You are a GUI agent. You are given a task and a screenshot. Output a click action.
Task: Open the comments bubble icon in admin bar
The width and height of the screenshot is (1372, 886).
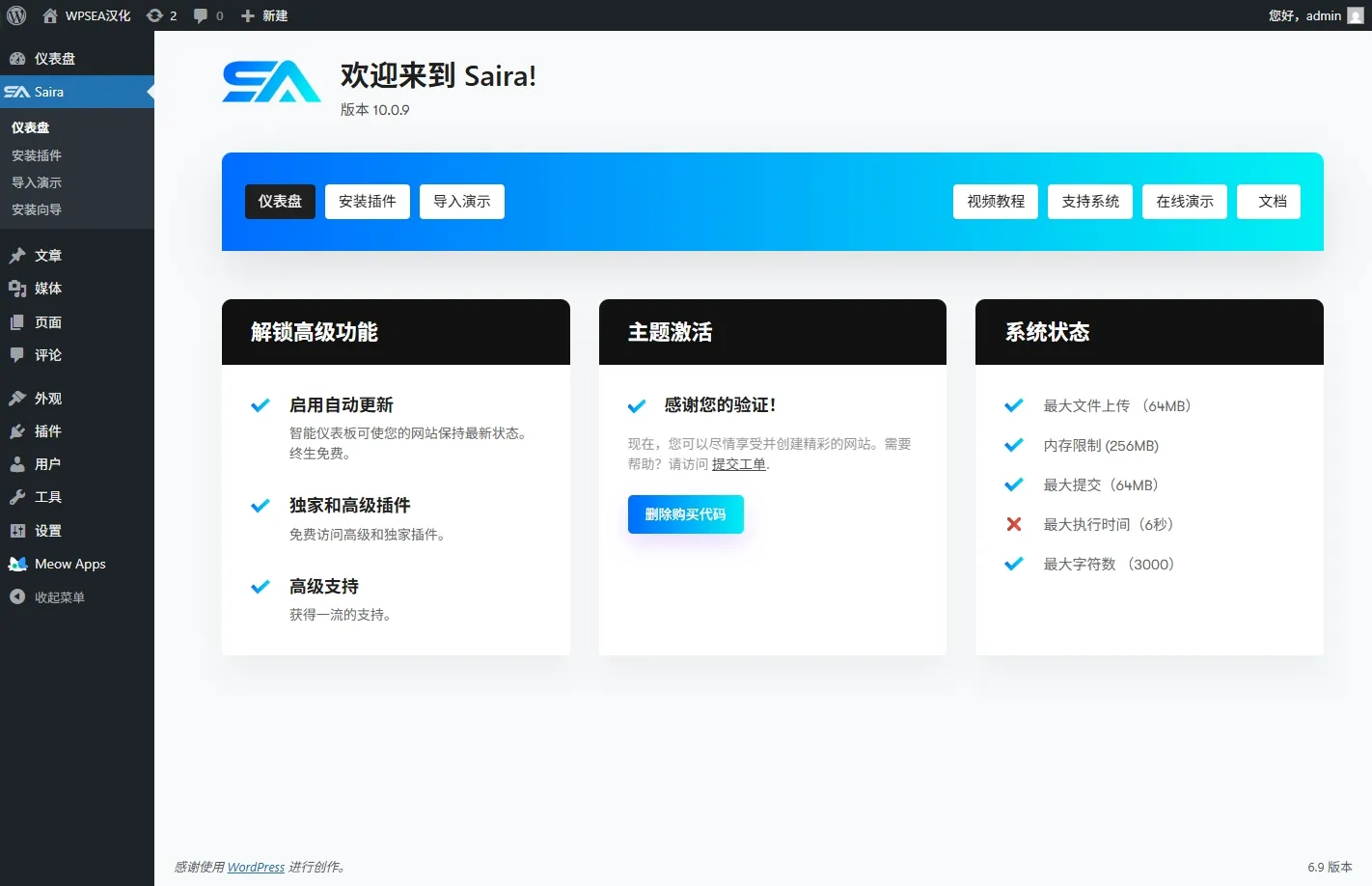coord(207,15)
